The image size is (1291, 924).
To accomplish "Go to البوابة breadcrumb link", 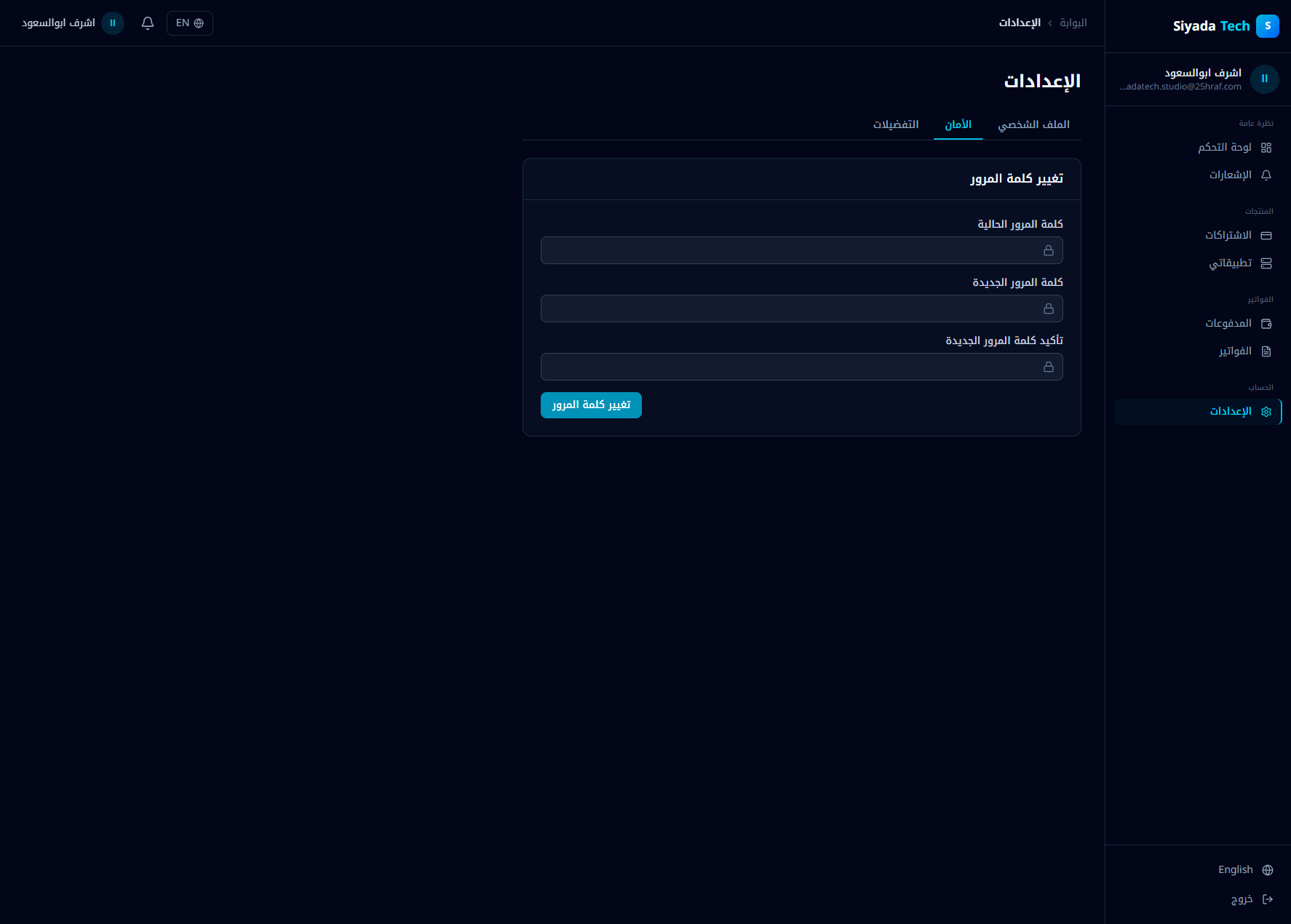I will tap(1073, 23).
